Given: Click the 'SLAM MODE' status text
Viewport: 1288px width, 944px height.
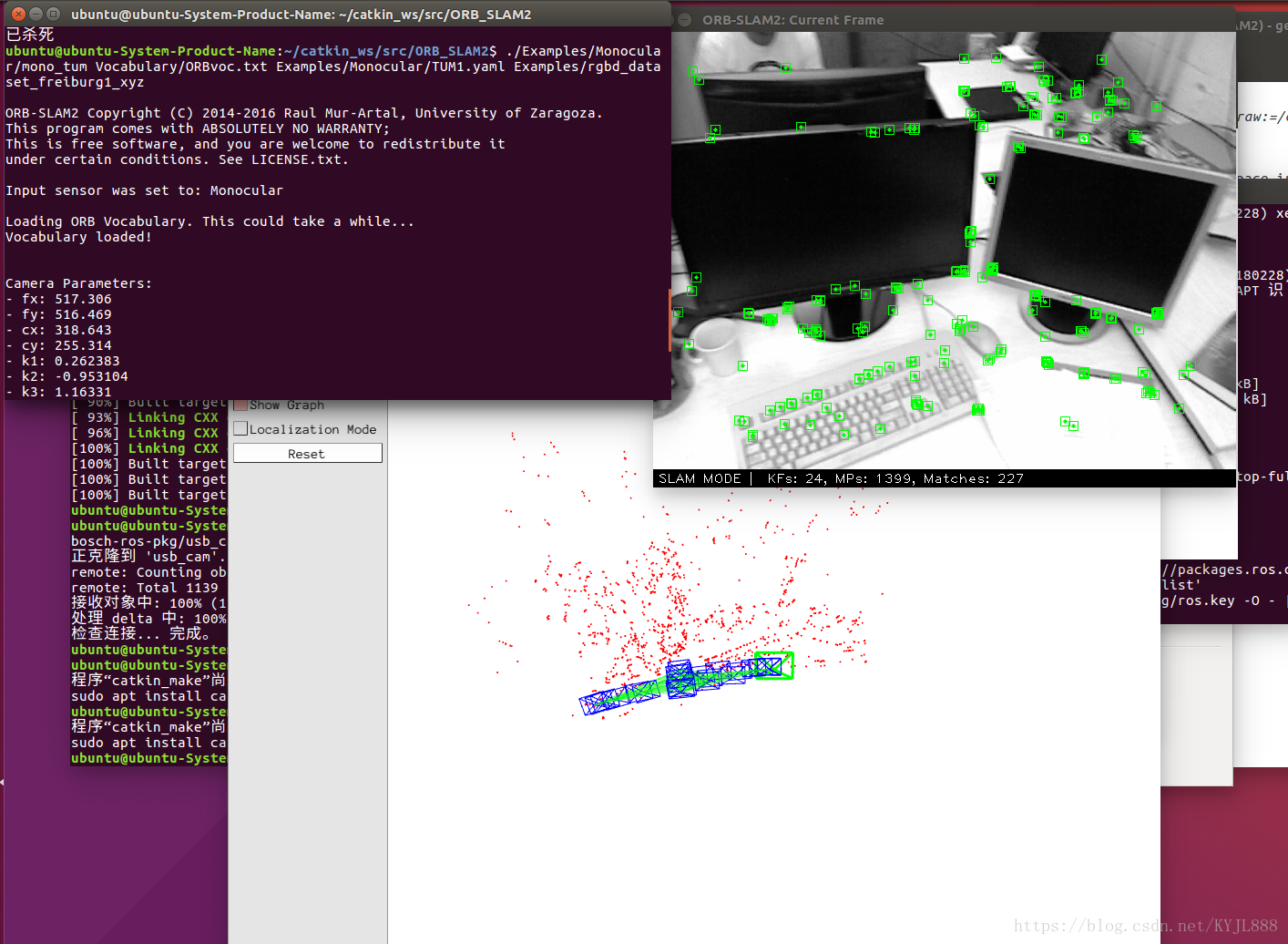Looking at the screenshot, I should (700, 478).
